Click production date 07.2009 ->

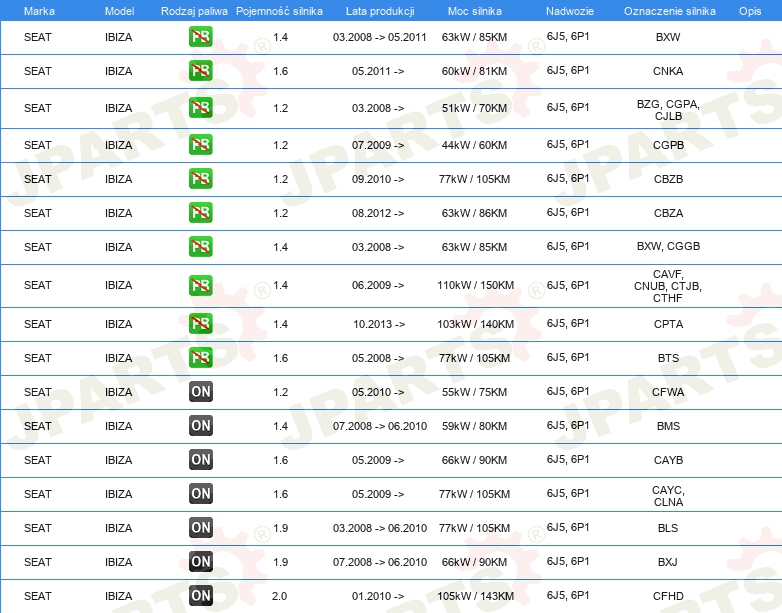[378, 145]
